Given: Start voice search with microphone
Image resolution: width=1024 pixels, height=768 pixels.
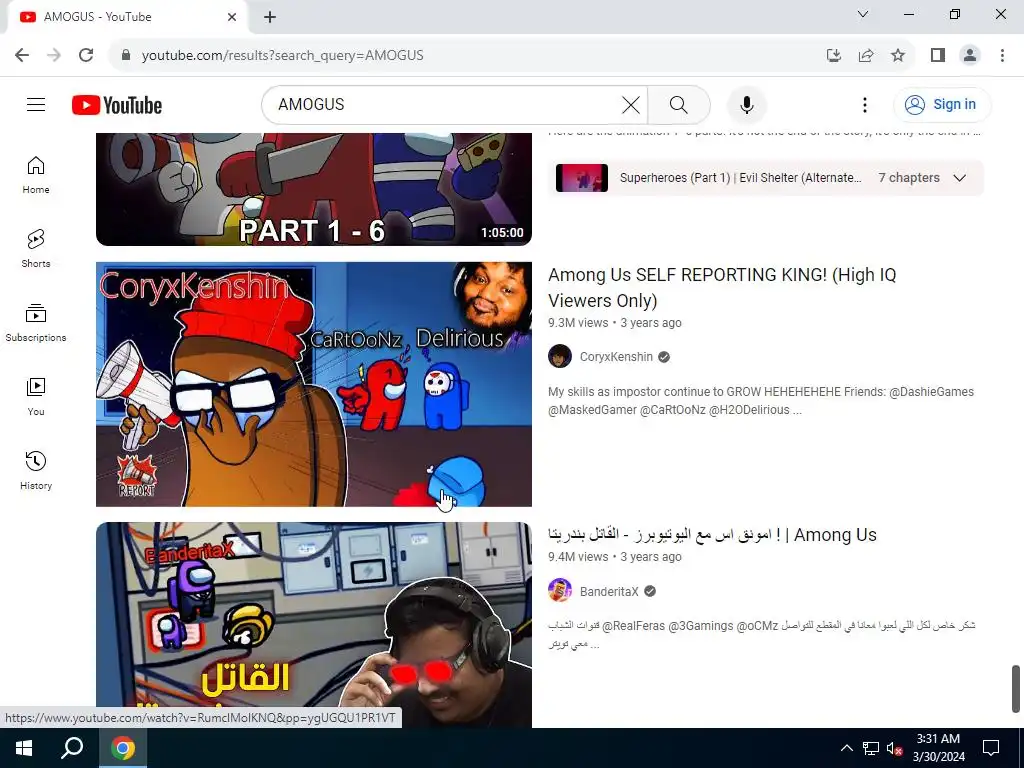Looking at the screenshot, I should [x=746, y=104].
